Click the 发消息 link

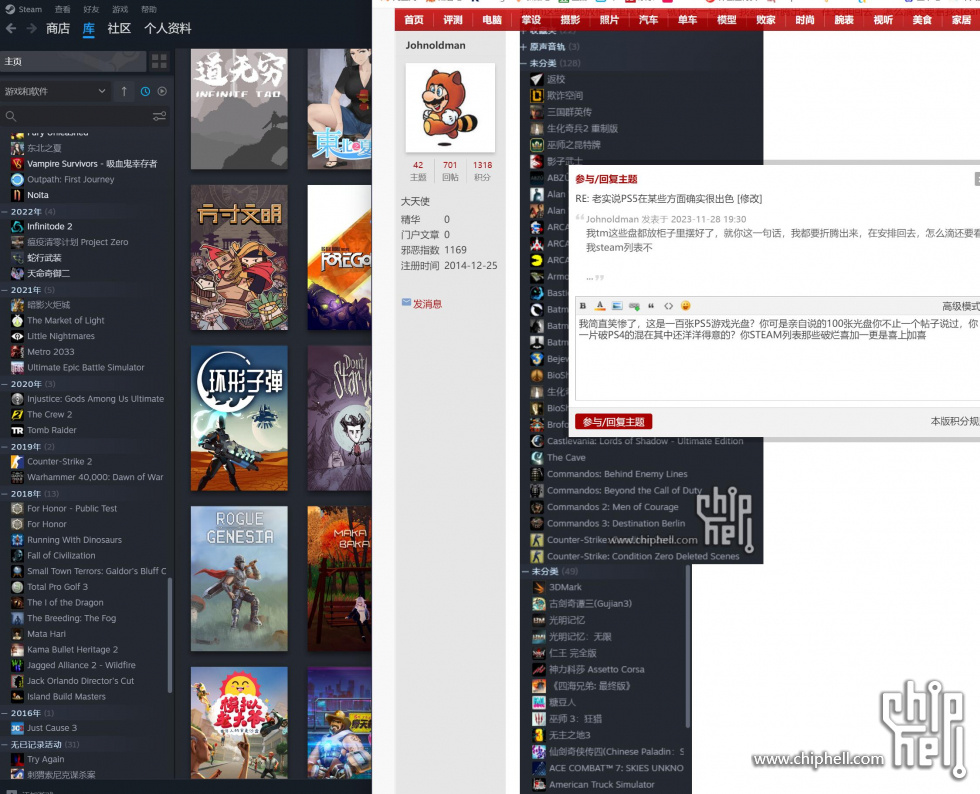click(x=428, y=304)
